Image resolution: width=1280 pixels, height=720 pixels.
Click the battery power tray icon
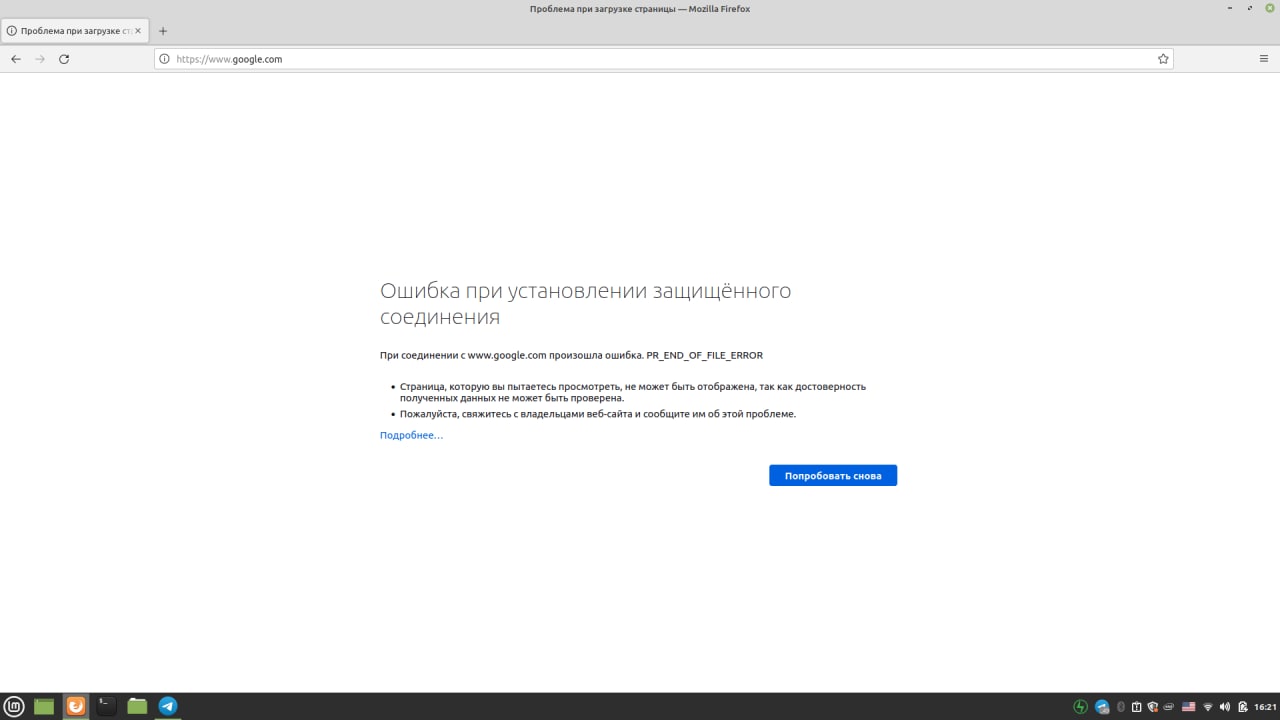click(x=1242, y=707)
